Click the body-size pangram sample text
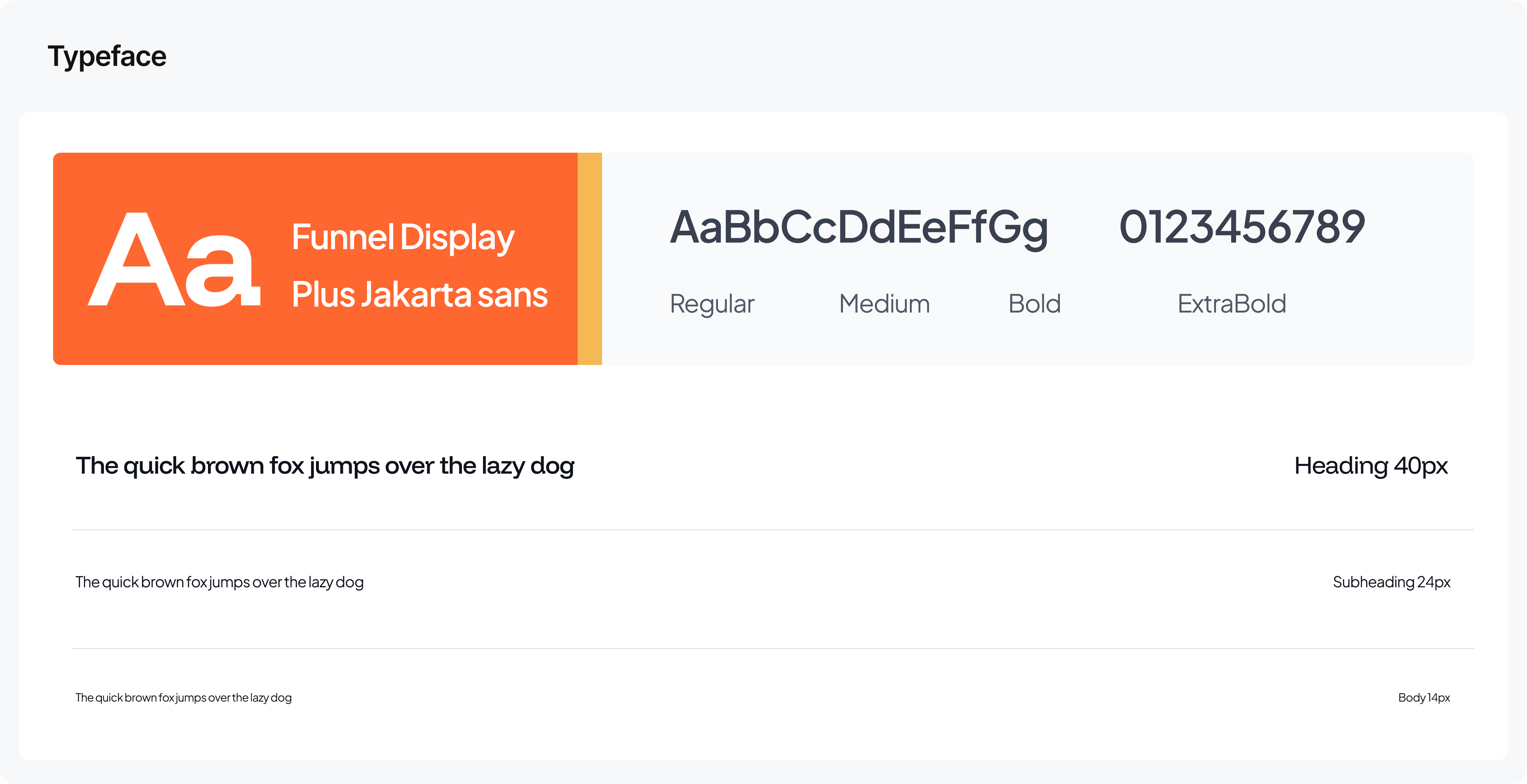1527x784 pixels. (x=183, y=698)
